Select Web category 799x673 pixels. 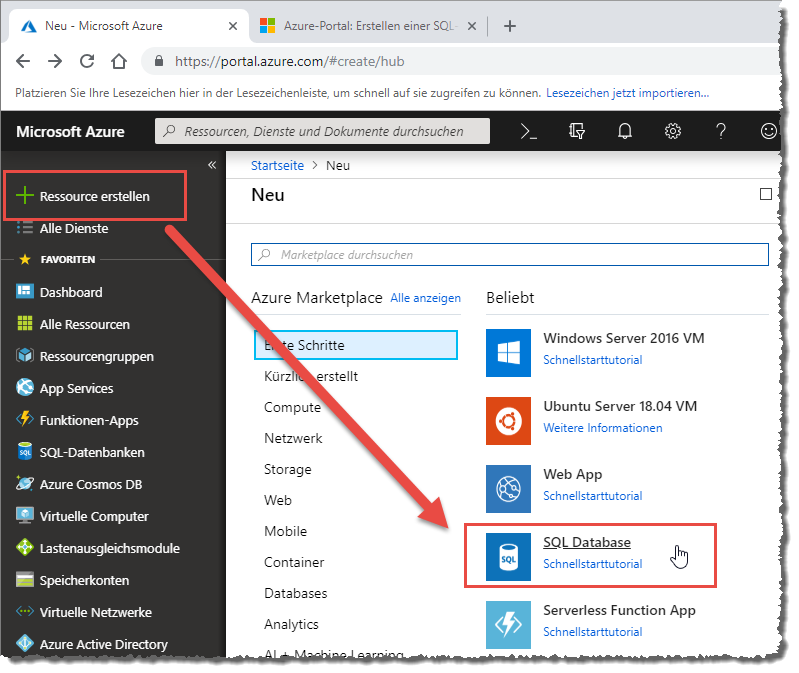[x=278, y=500]
